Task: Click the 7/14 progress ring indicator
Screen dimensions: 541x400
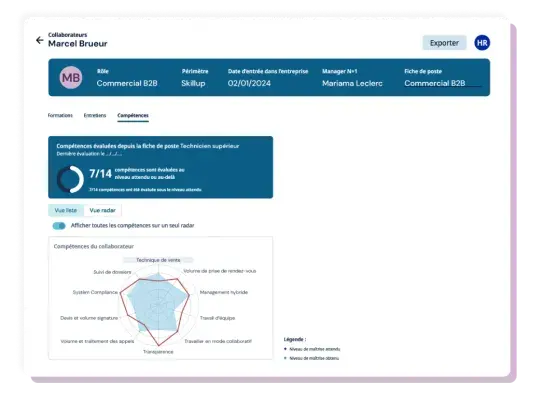Action: [70, 179]
